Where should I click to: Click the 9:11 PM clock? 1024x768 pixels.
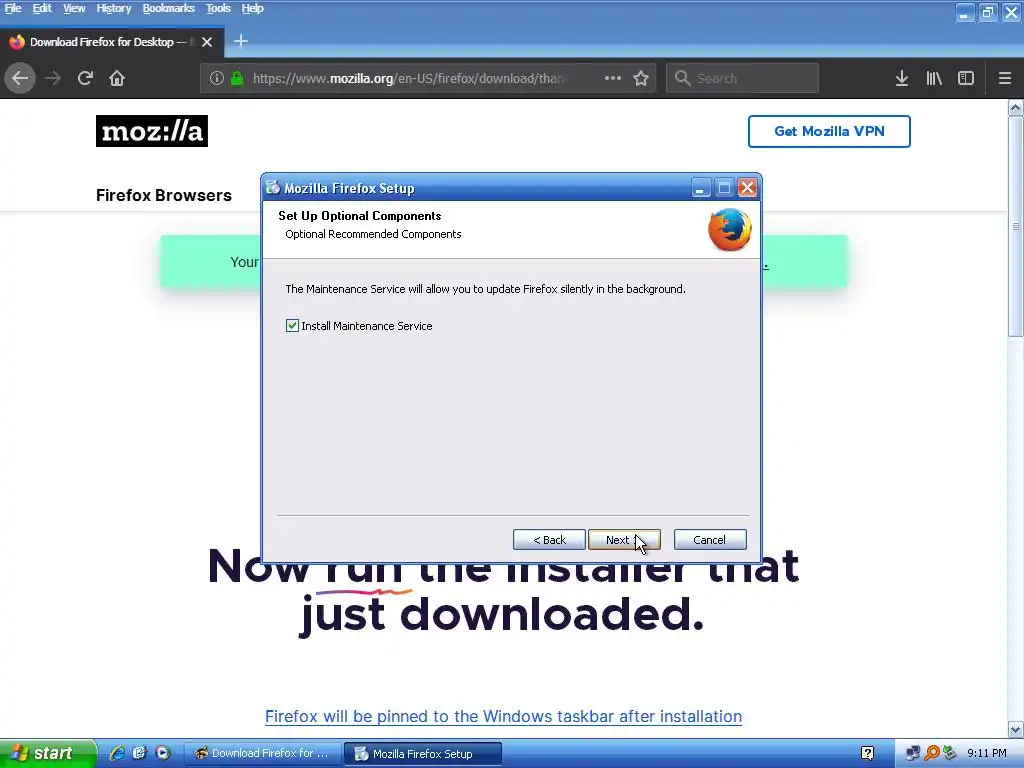coord(987,754)
